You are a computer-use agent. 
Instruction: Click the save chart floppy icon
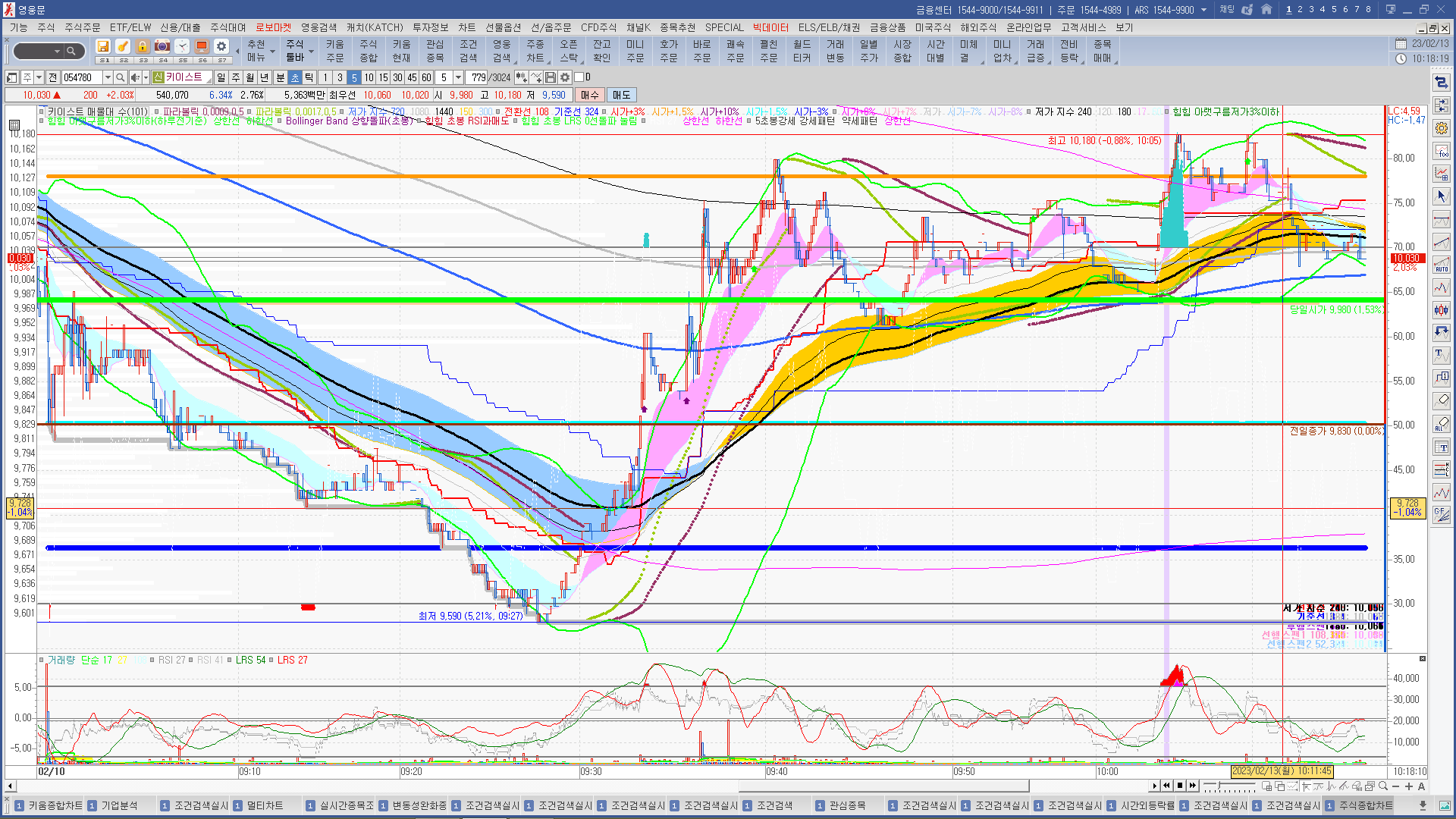[551, 77]
